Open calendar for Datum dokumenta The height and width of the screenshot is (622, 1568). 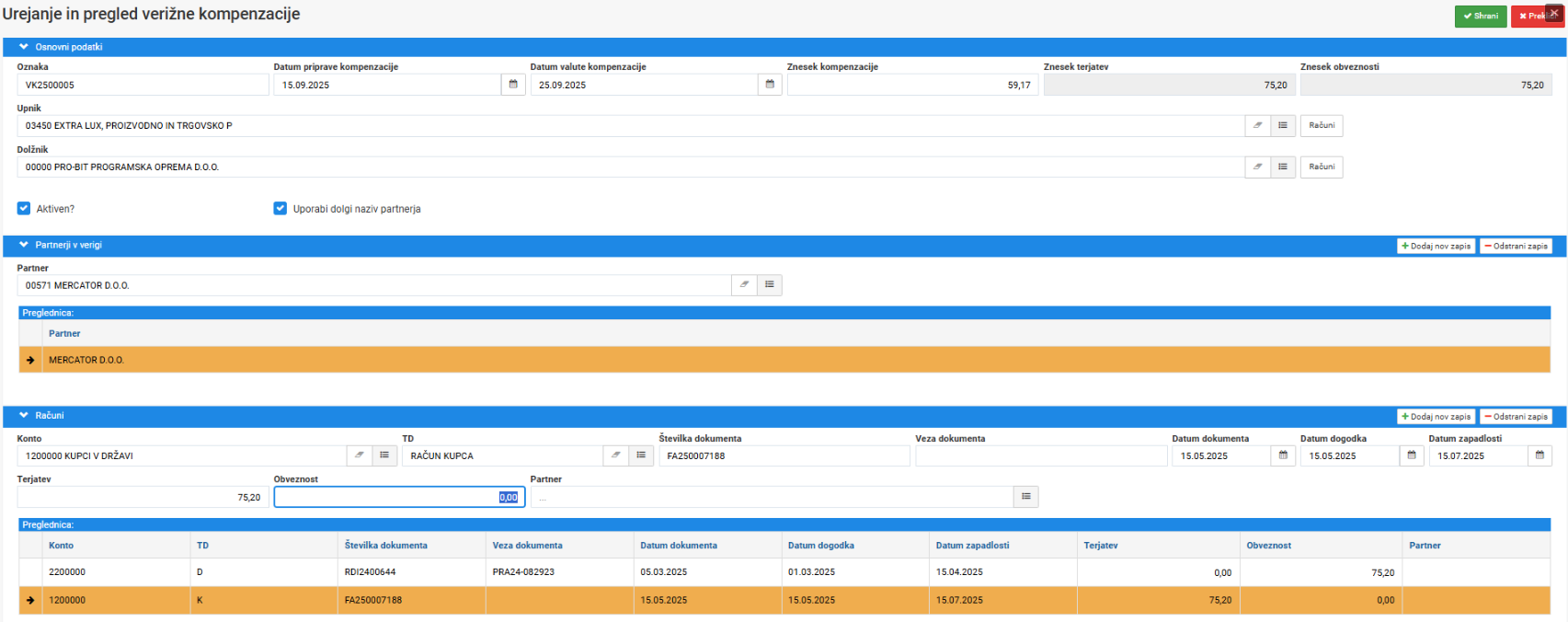click(1283, 455)
